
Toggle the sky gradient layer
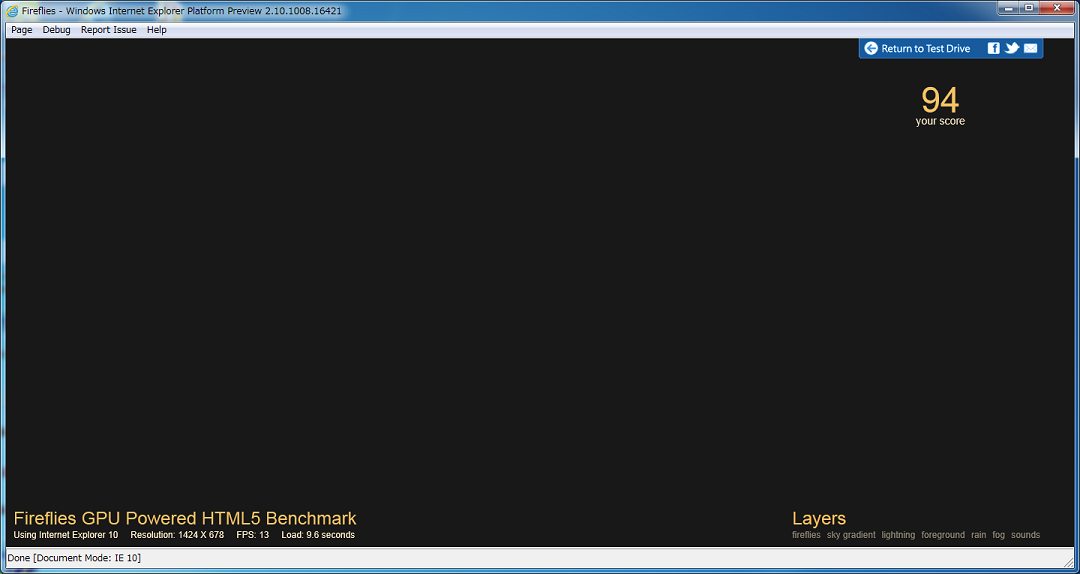(x=851, y=535)
